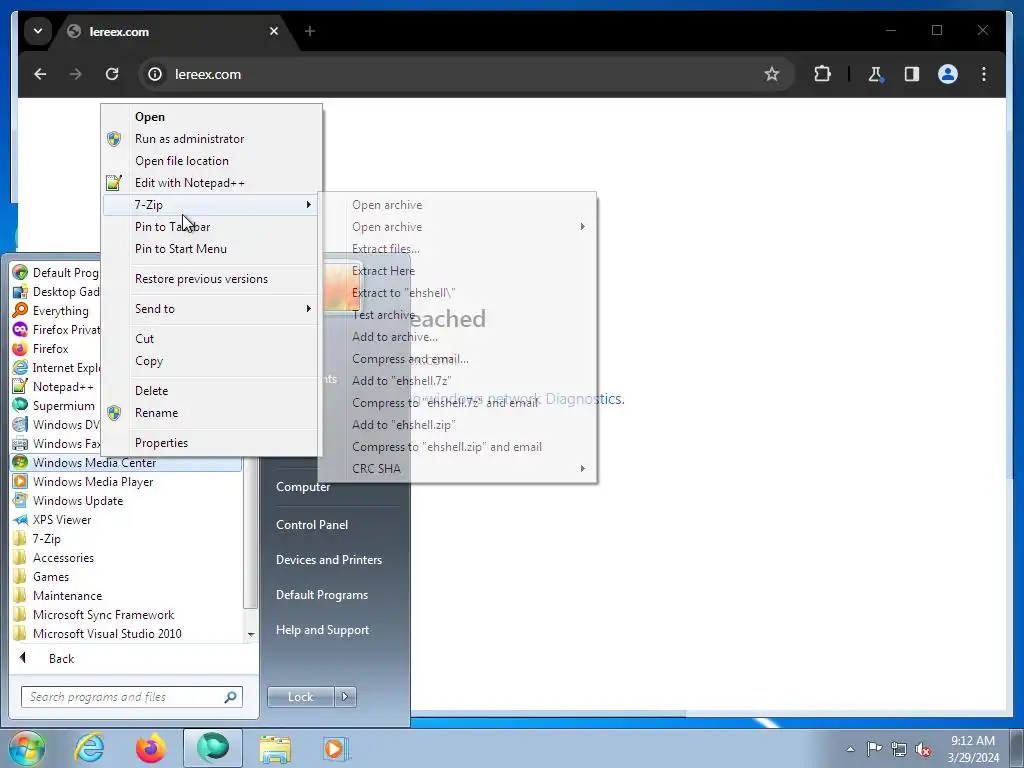Screen dimensions: 1024x768
Task: Open Devices and Printers
Action: [329, 560]
